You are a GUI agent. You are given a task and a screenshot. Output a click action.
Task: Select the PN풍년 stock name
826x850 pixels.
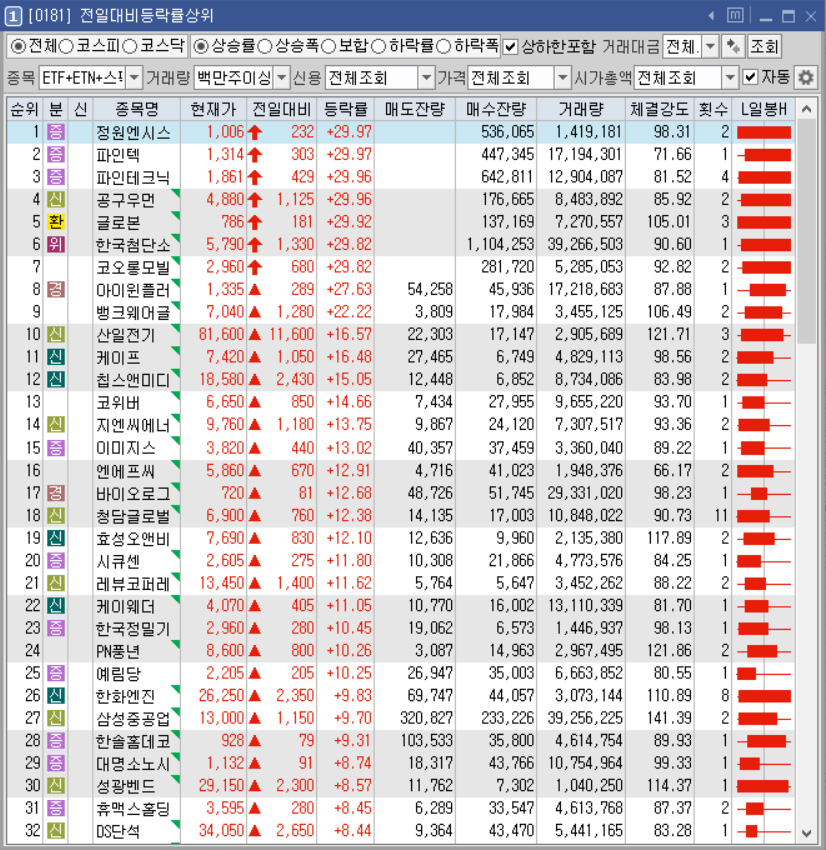click(118, 651)
